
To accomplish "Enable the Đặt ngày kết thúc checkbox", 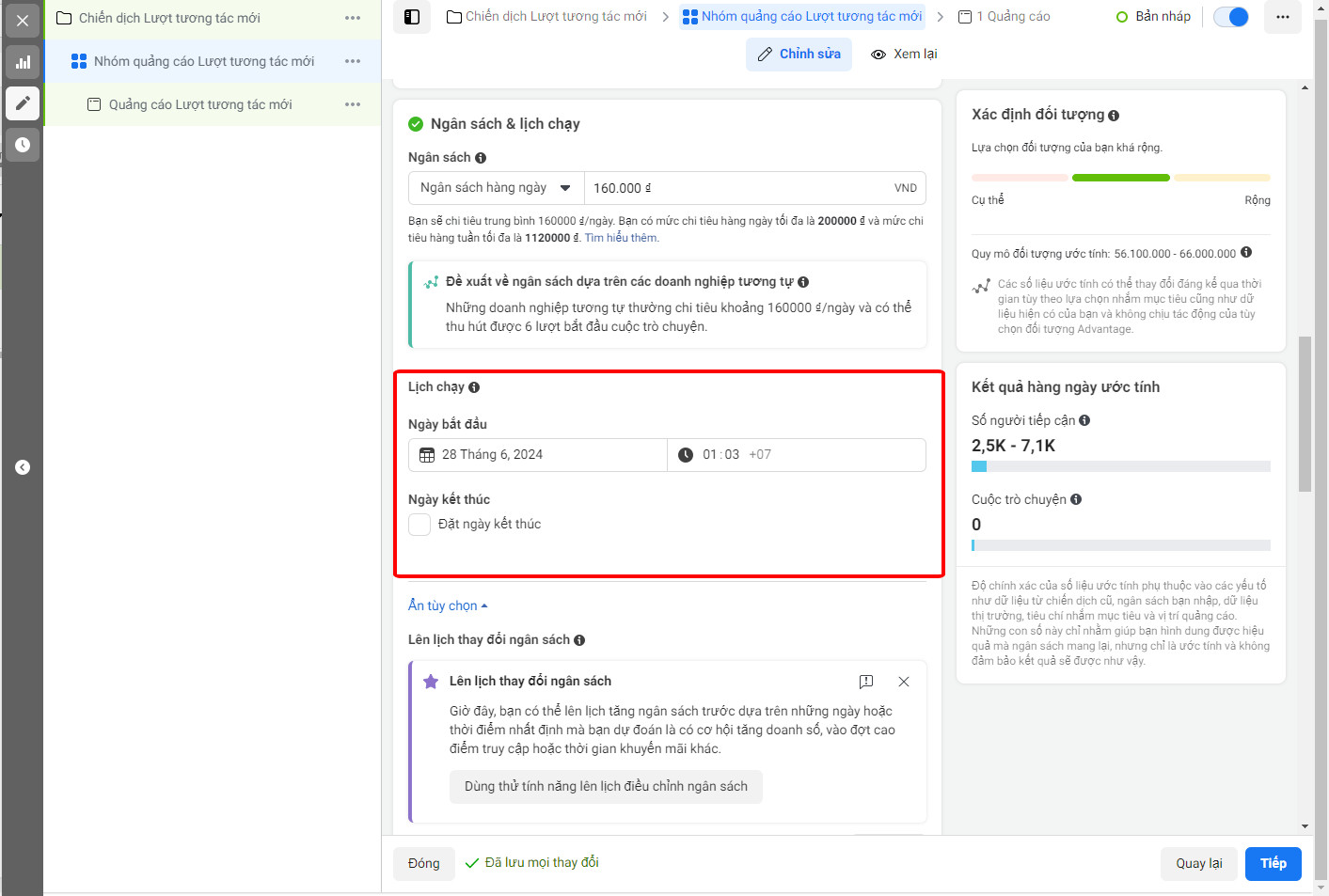I will [x=419, y=525].
